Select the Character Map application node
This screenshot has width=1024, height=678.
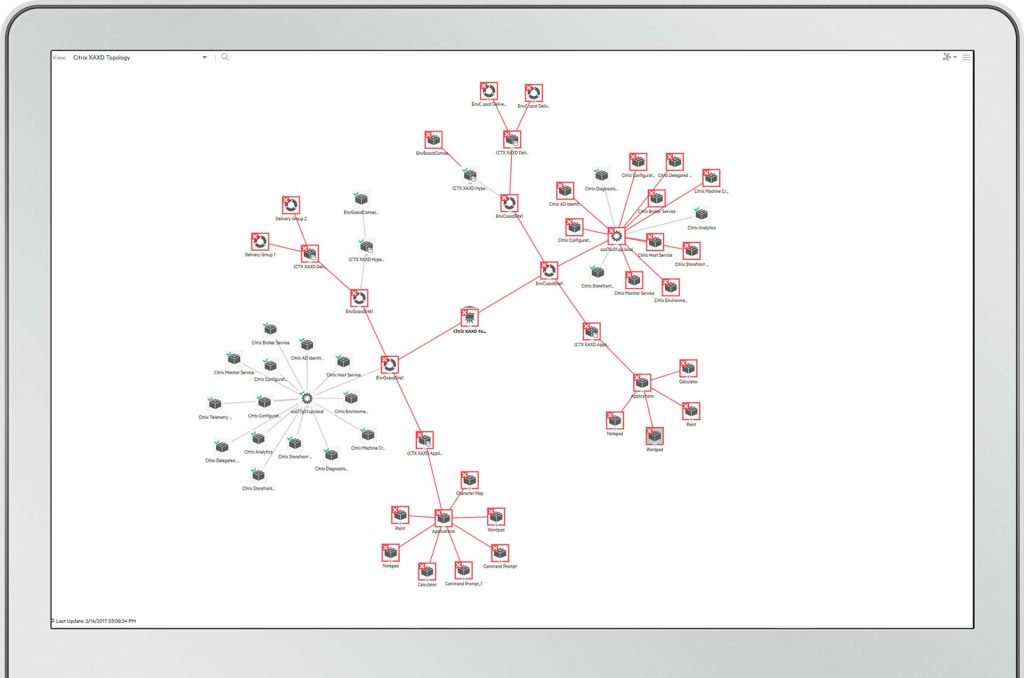click(x=469, y=481)
